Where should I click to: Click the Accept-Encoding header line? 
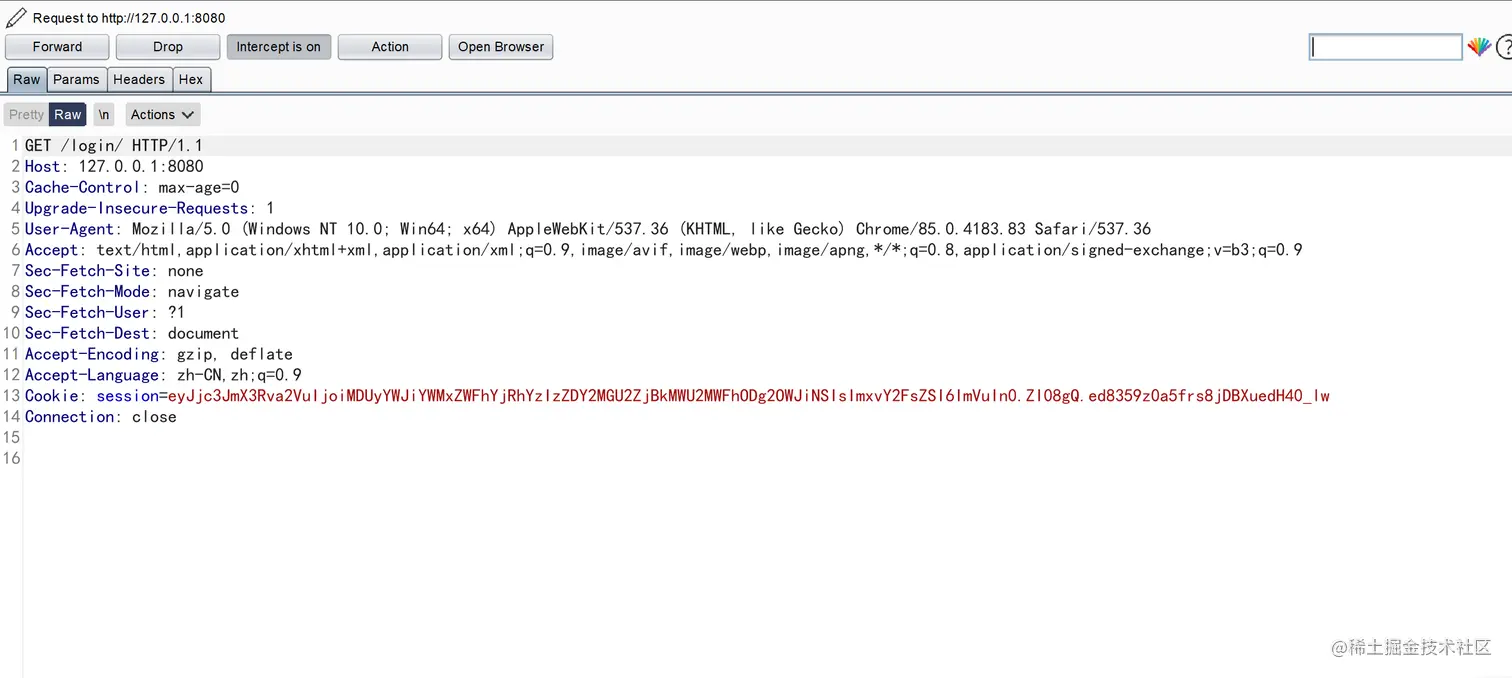[x=159, y=355]
